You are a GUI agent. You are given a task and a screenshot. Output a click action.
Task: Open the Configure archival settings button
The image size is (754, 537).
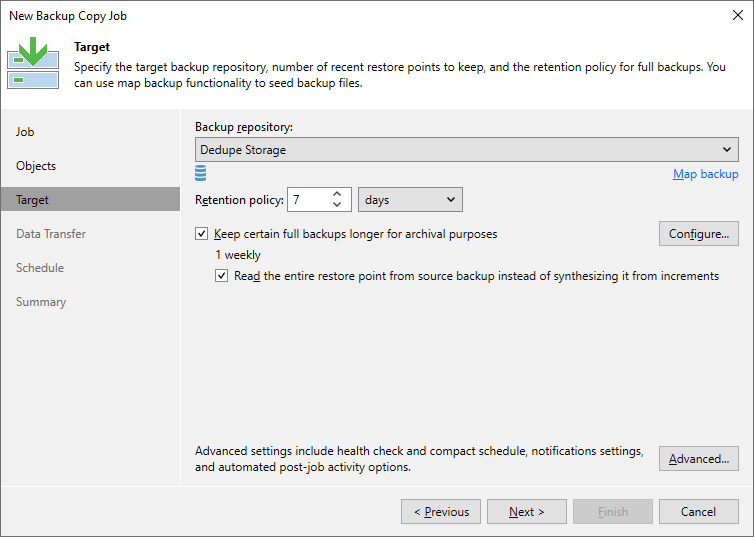pos(698,234)
